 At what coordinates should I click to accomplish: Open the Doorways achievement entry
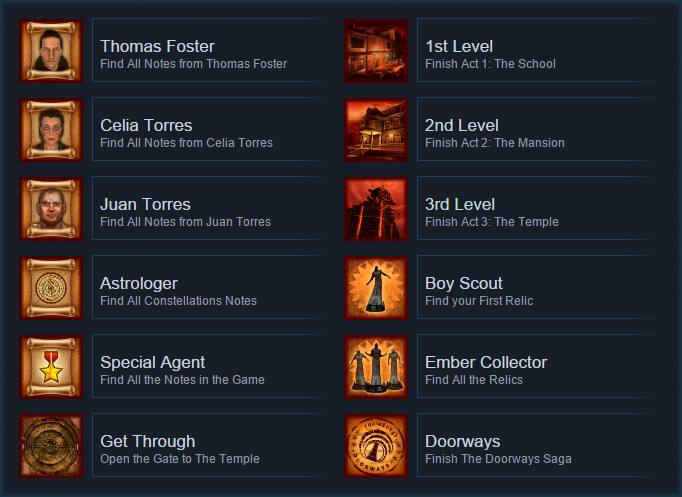[x=538, y=445]
